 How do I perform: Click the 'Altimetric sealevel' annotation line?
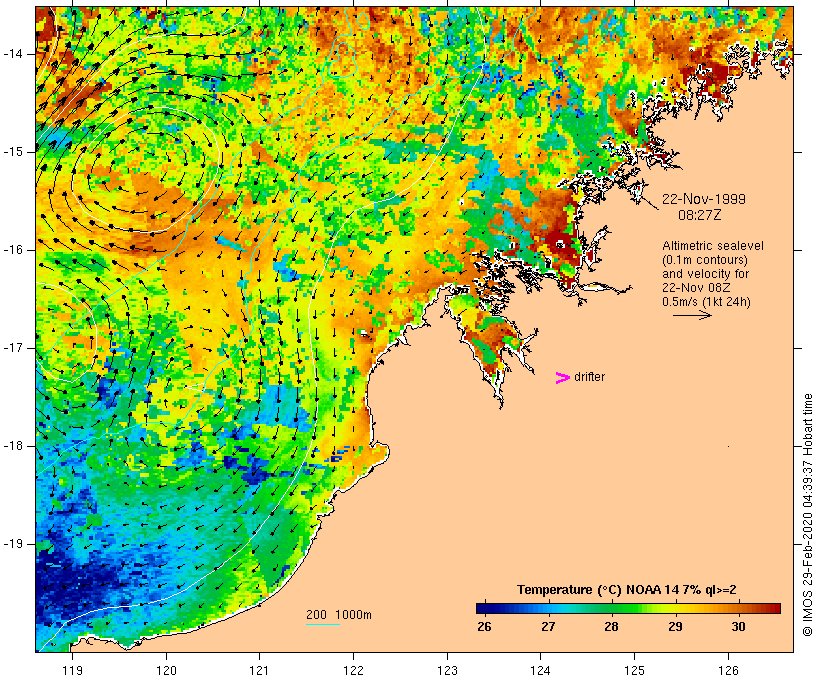(x=713, y=246)
